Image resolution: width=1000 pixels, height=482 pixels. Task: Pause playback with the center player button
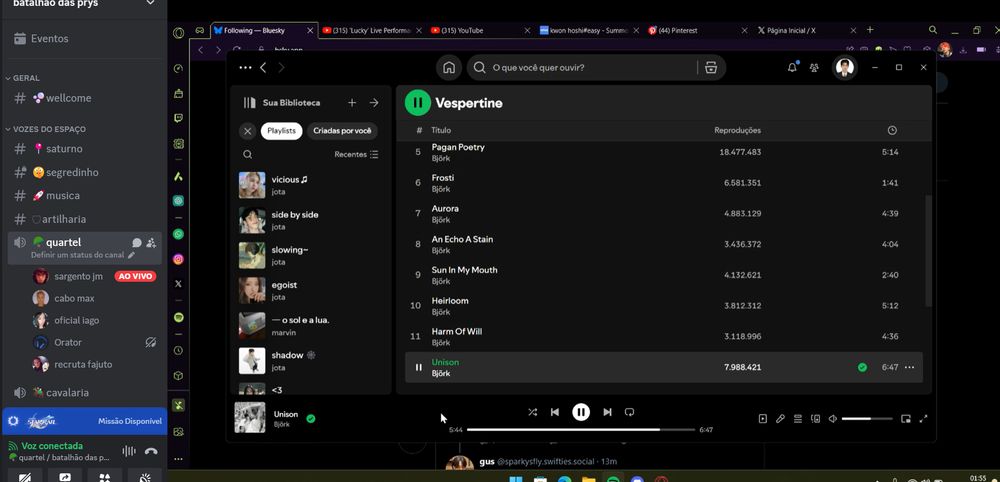coord(581,413)
